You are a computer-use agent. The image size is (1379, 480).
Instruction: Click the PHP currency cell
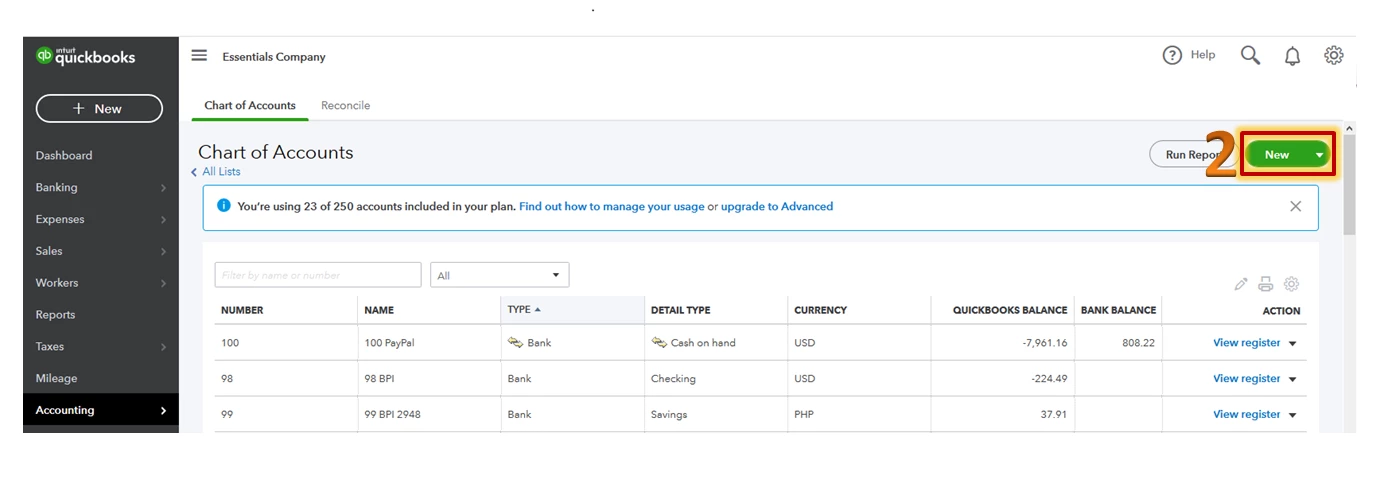tap(804, 414)
